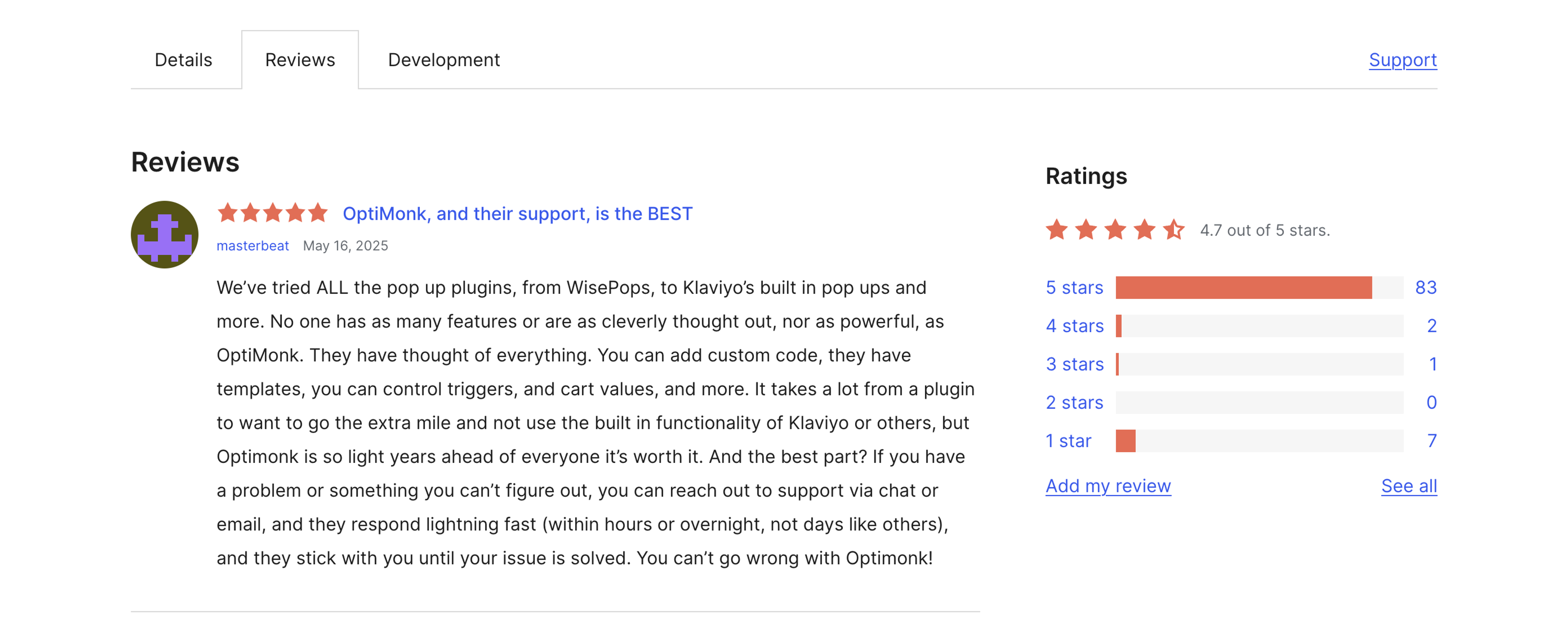
Task: Switch to the Details tab
Action: click(183, 60)
